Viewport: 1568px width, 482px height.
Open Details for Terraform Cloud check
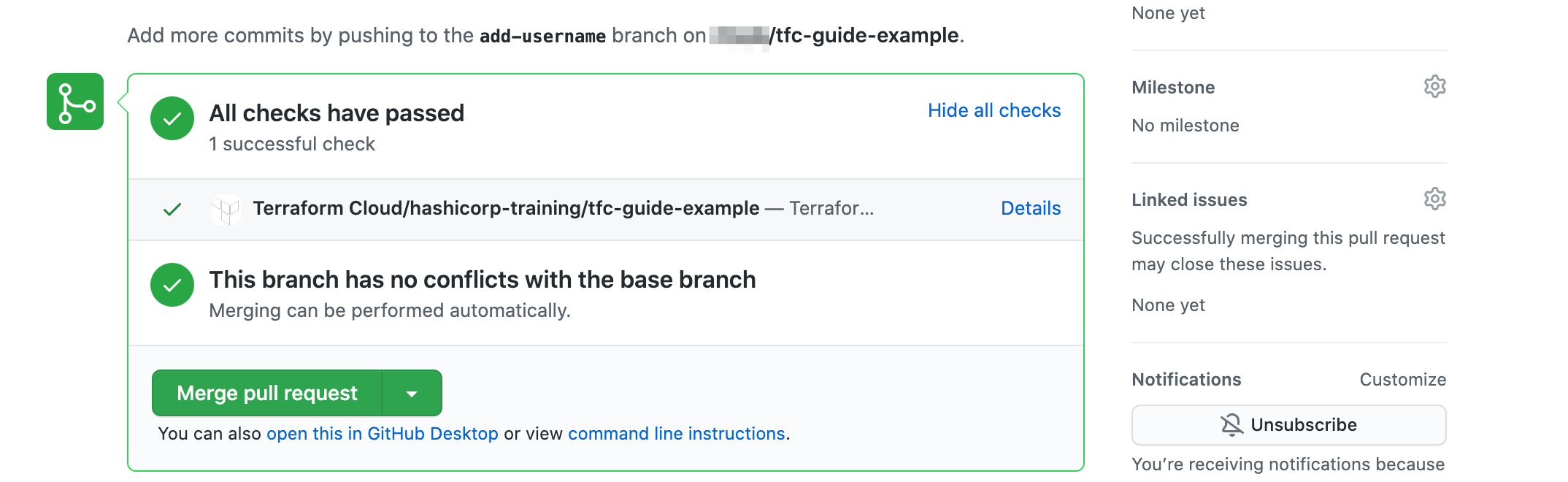click(1031, 208)
